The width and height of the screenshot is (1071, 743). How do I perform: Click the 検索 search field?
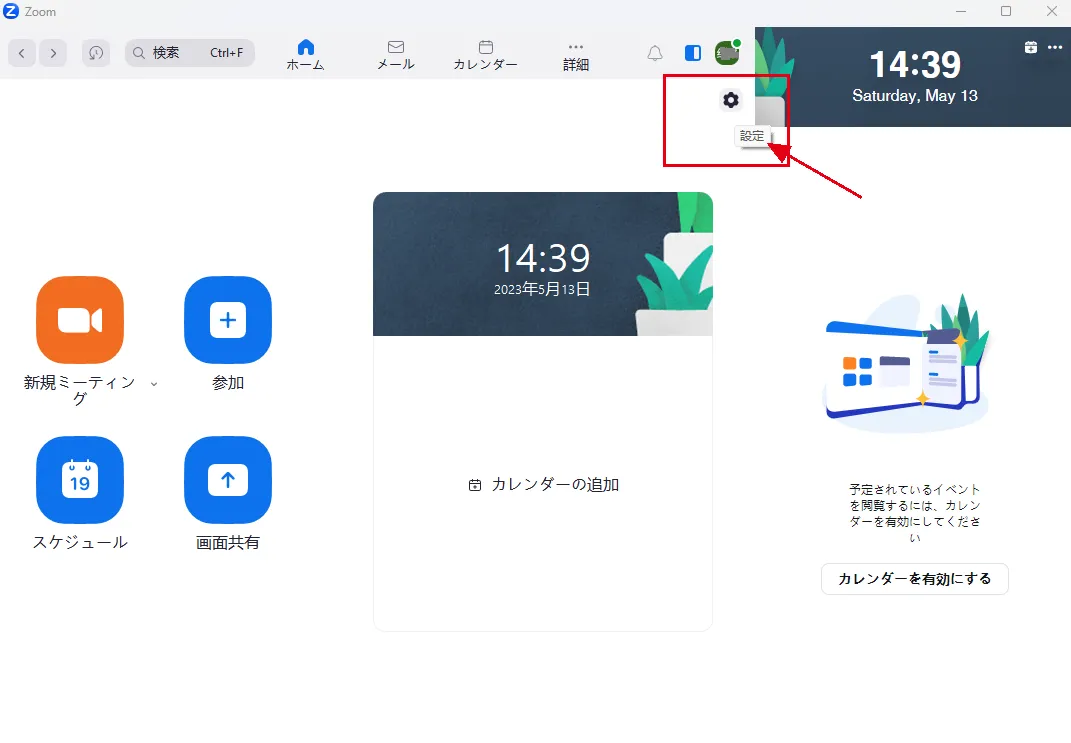point(190,53)
